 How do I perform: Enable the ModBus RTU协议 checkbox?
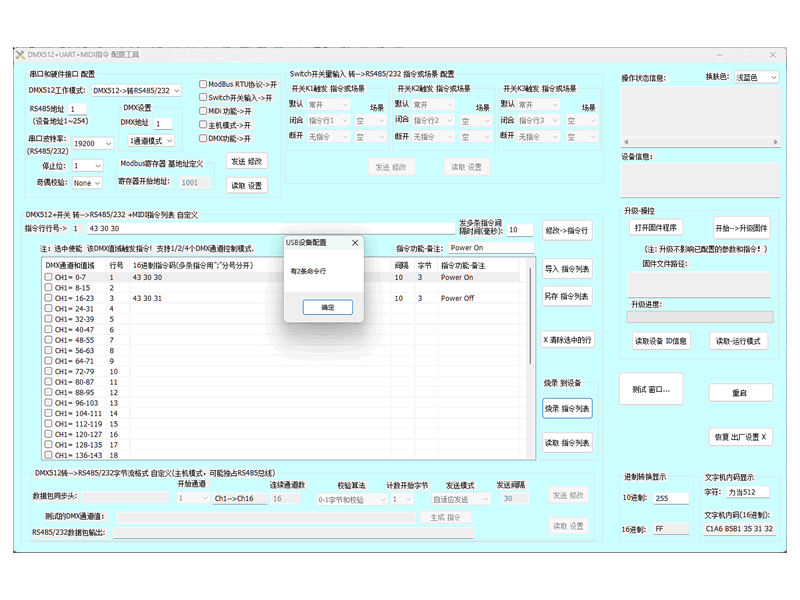(x=203, y=85)
